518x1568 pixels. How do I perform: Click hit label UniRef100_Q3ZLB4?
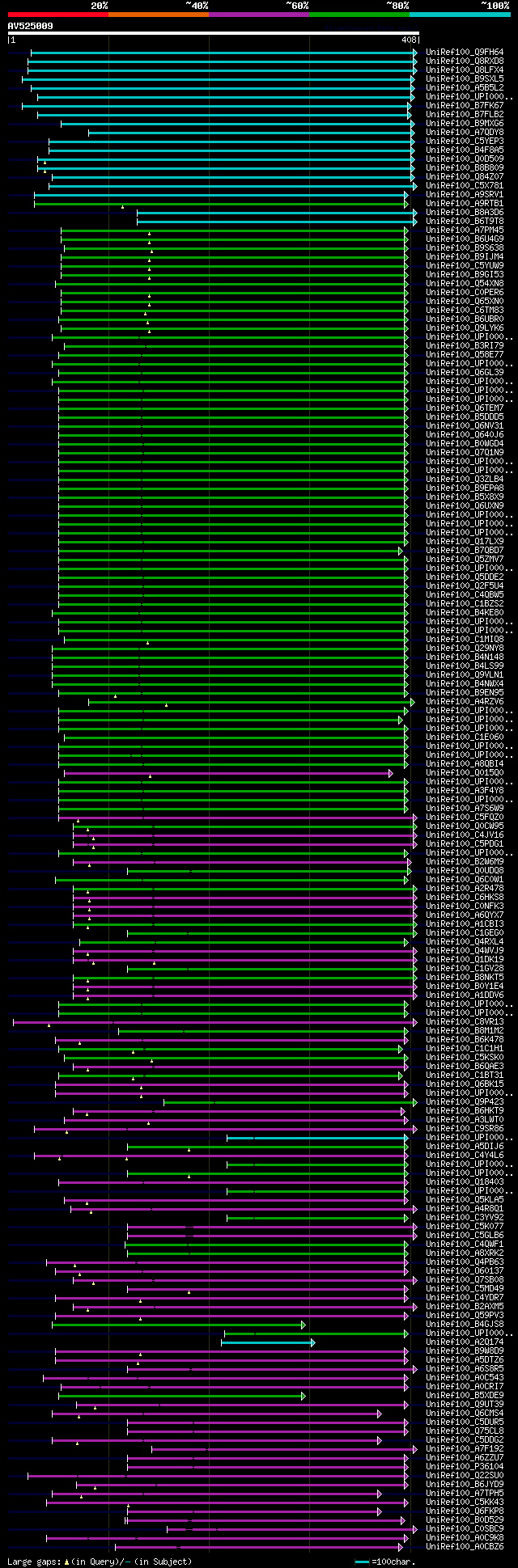point(465,480)
